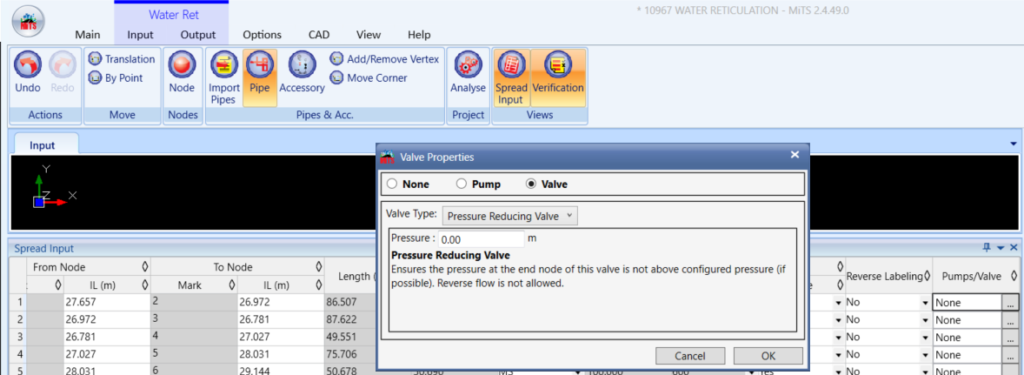The width and height of the screenshot is (1024, 375).
Task: Click the Pressure input field
Action: point(481,239)
